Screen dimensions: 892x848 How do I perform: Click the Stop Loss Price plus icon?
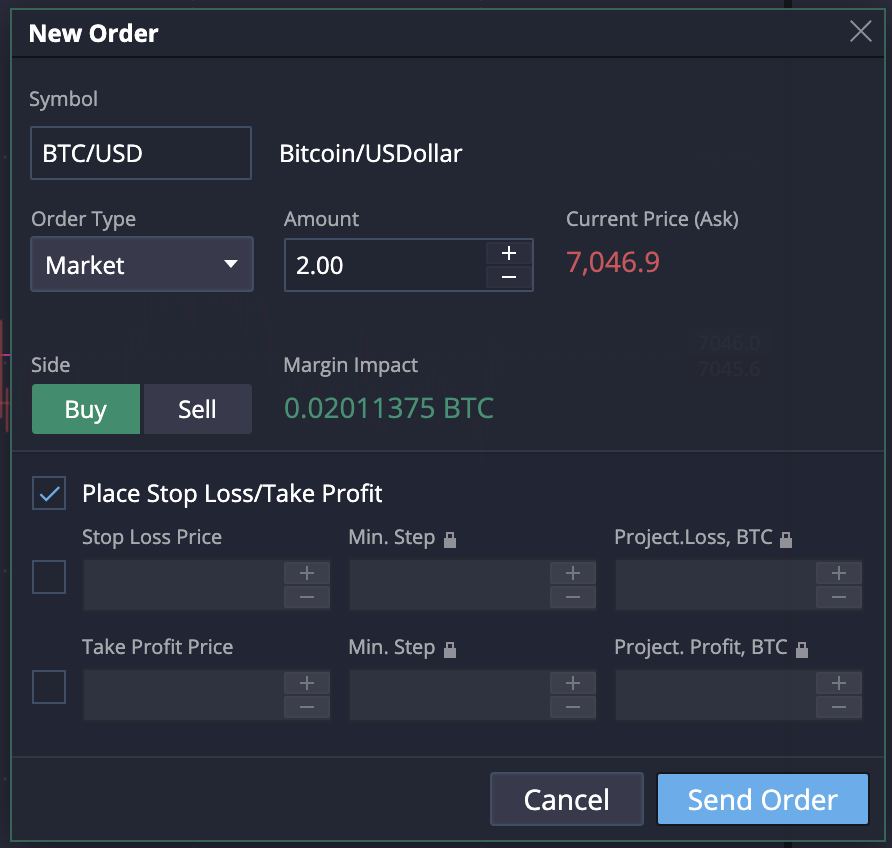tap(307, 573)
